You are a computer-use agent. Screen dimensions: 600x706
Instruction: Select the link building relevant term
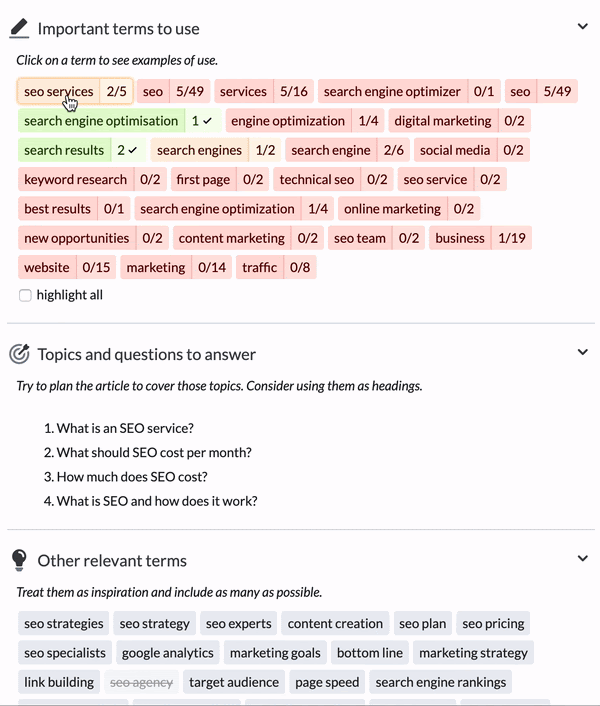click(59, 682)
